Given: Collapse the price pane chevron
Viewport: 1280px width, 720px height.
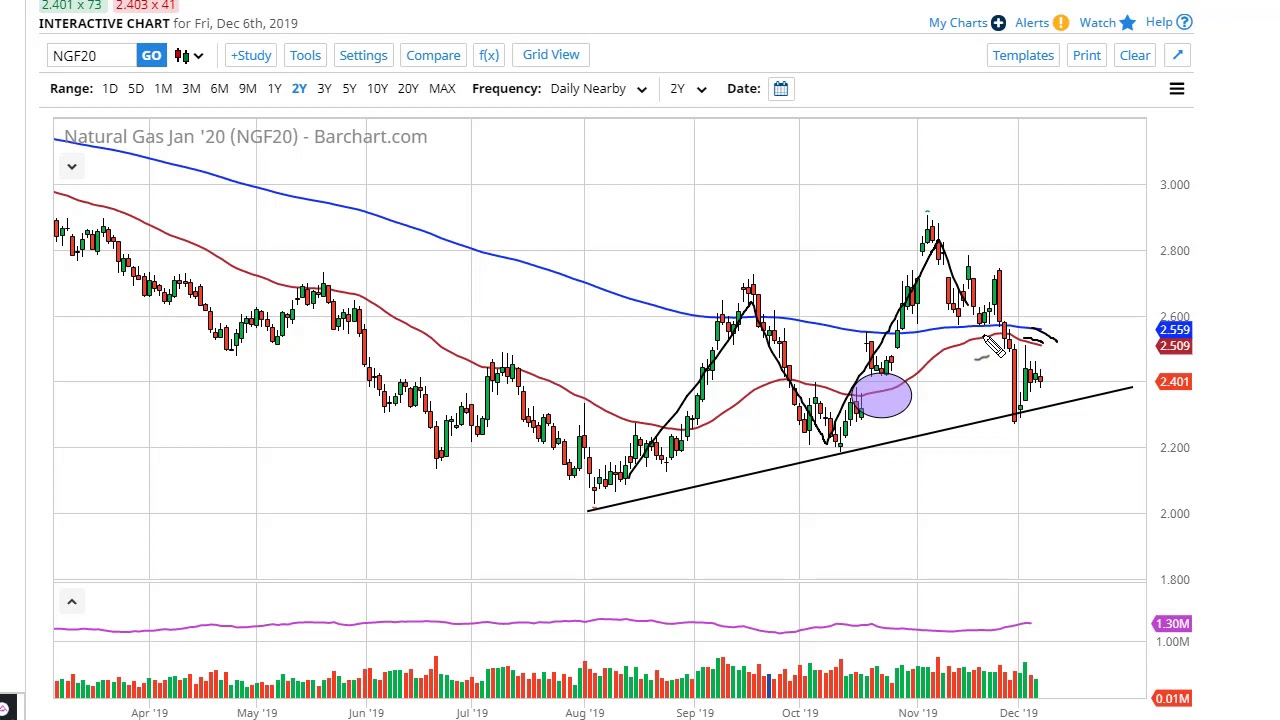Looking at the screenshot, I should (x=72, y=166).
